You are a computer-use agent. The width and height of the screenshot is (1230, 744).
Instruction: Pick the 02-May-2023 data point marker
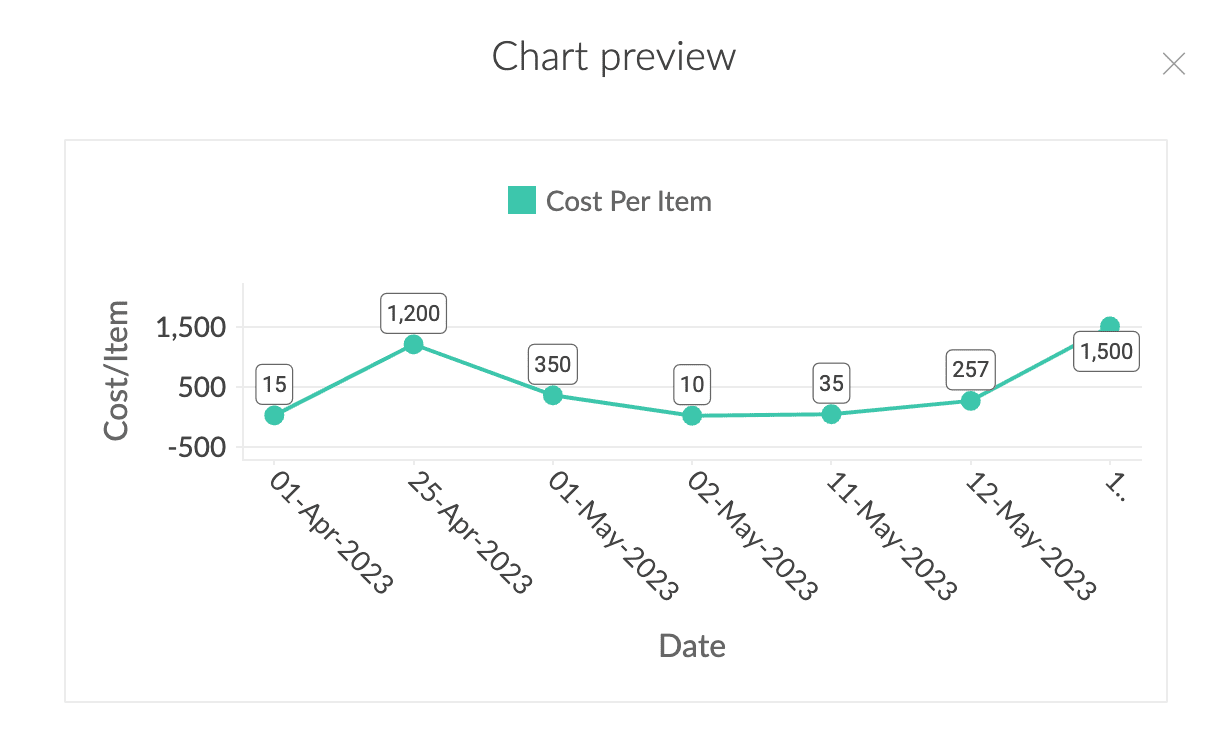click(692, 415)
